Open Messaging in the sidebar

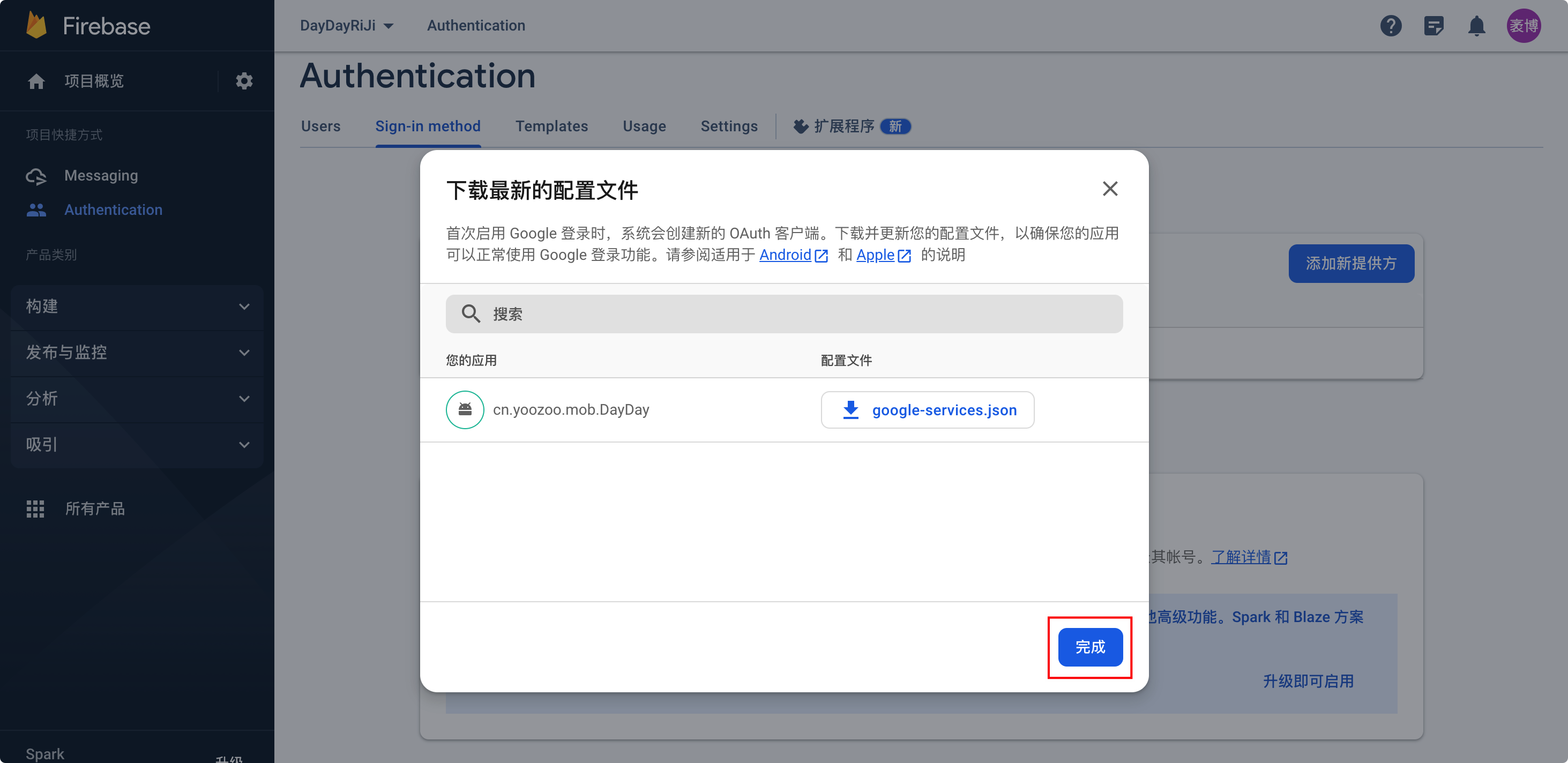tap(101, 176)
